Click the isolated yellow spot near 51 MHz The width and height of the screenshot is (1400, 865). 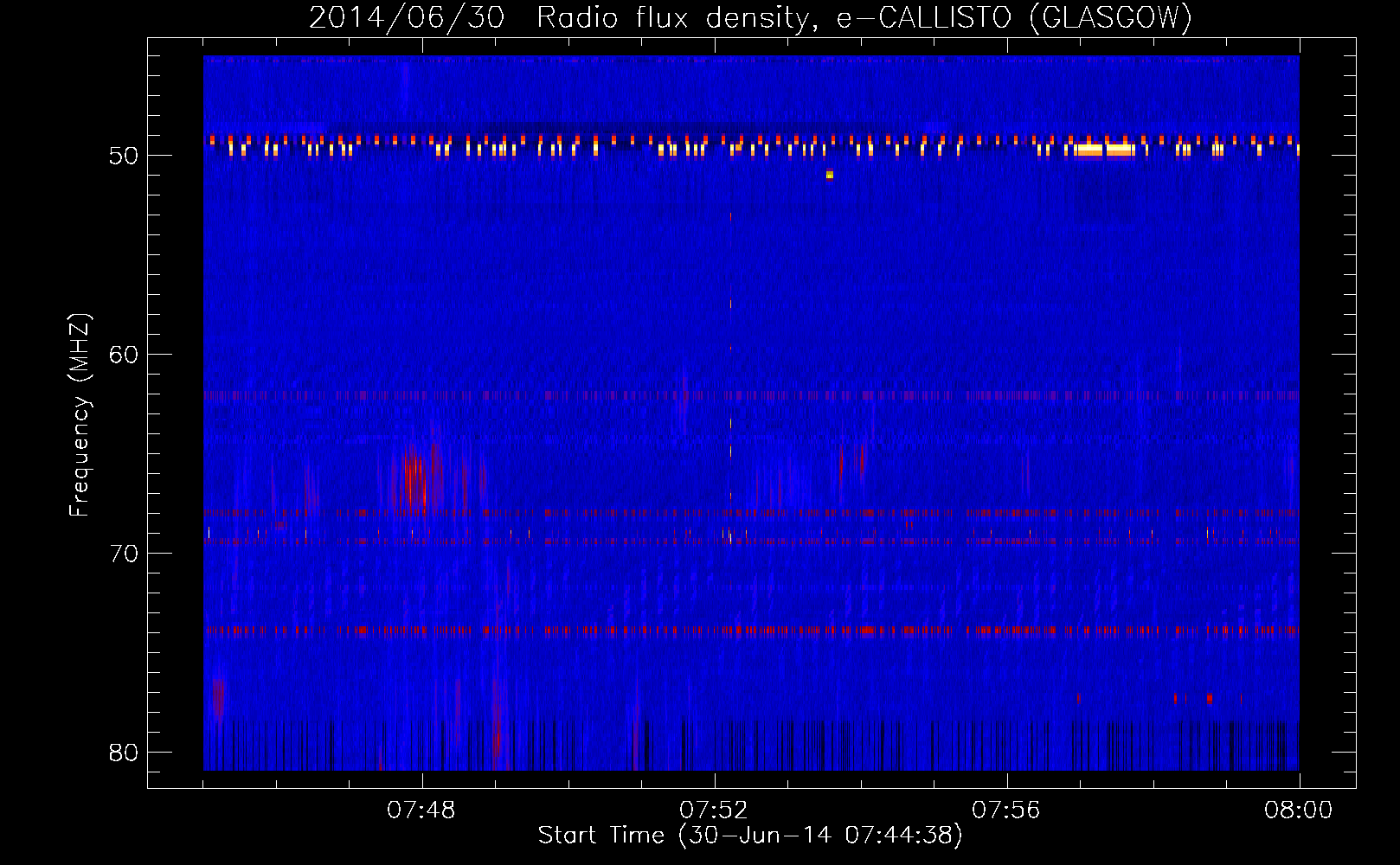pos(830,175)
